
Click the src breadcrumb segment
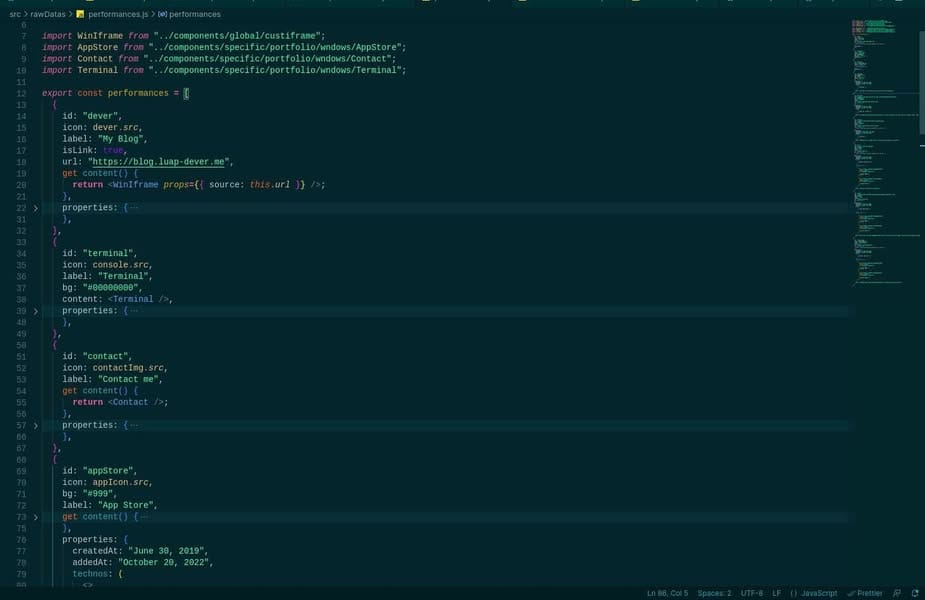click(15, 14)
